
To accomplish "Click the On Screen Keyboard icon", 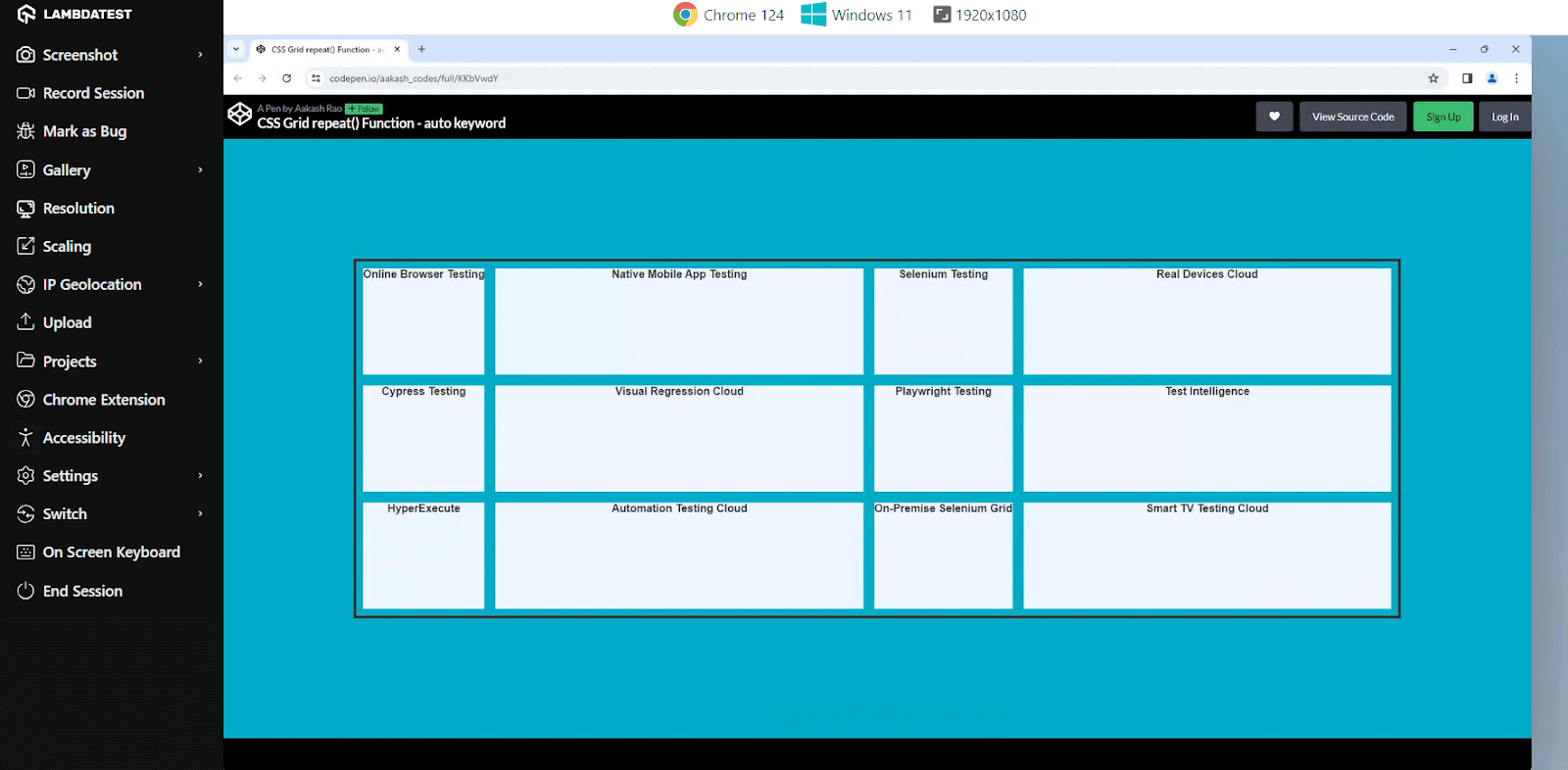I will coord(25,553).
